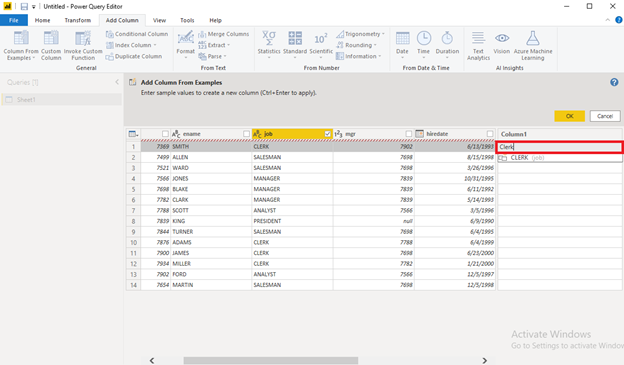Click the mgr column number type icon
Viewport: 624px width, 365px height.
(x=338, y=134)
